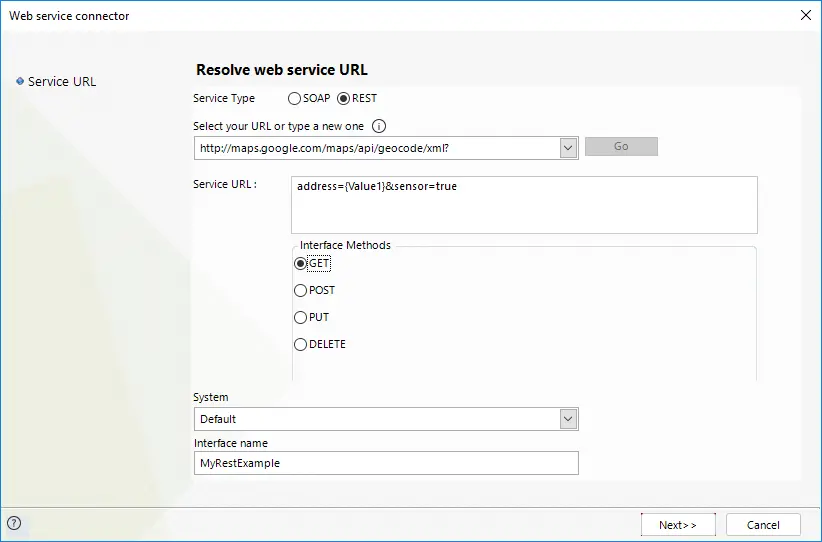Viewport: 822px width, 542px height.
Task: Select the SOAP service type
Action: click(x=294, y=99)
